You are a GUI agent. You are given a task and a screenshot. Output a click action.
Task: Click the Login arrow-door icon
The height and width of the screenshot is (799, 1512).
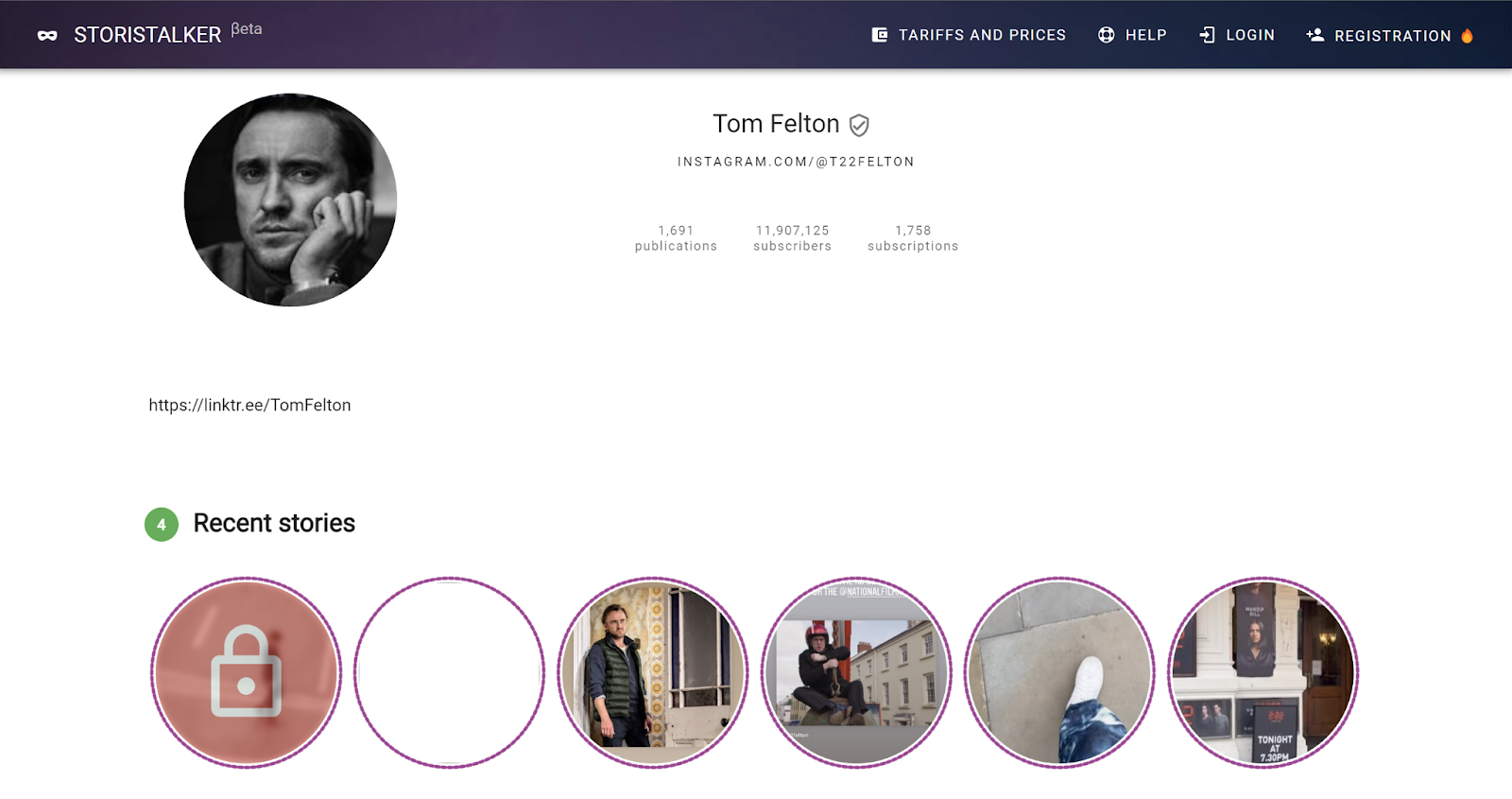click(x=1207, y=35)
